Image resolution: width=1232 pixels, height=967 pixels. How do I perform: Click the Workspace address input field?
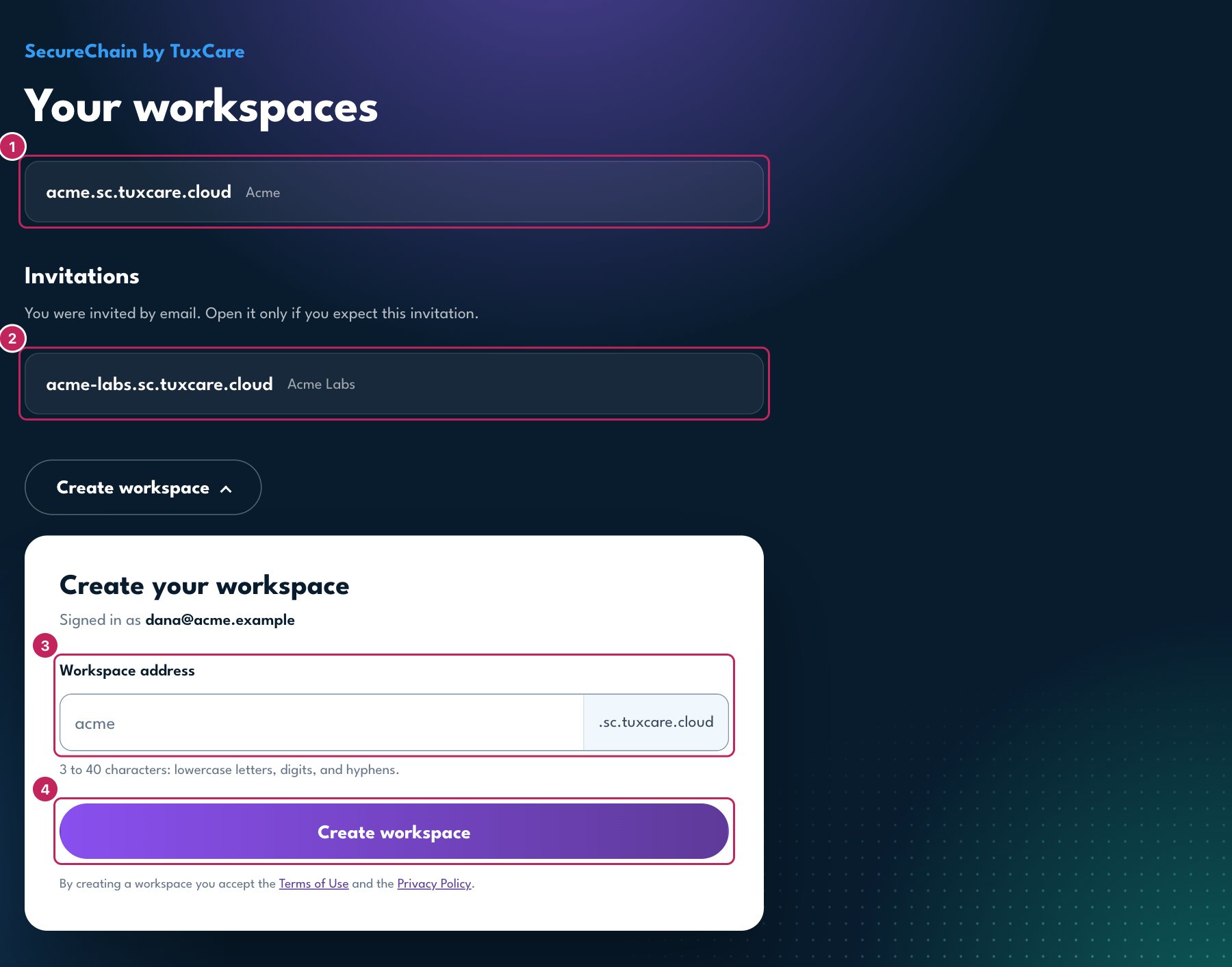tap(322, 723)
